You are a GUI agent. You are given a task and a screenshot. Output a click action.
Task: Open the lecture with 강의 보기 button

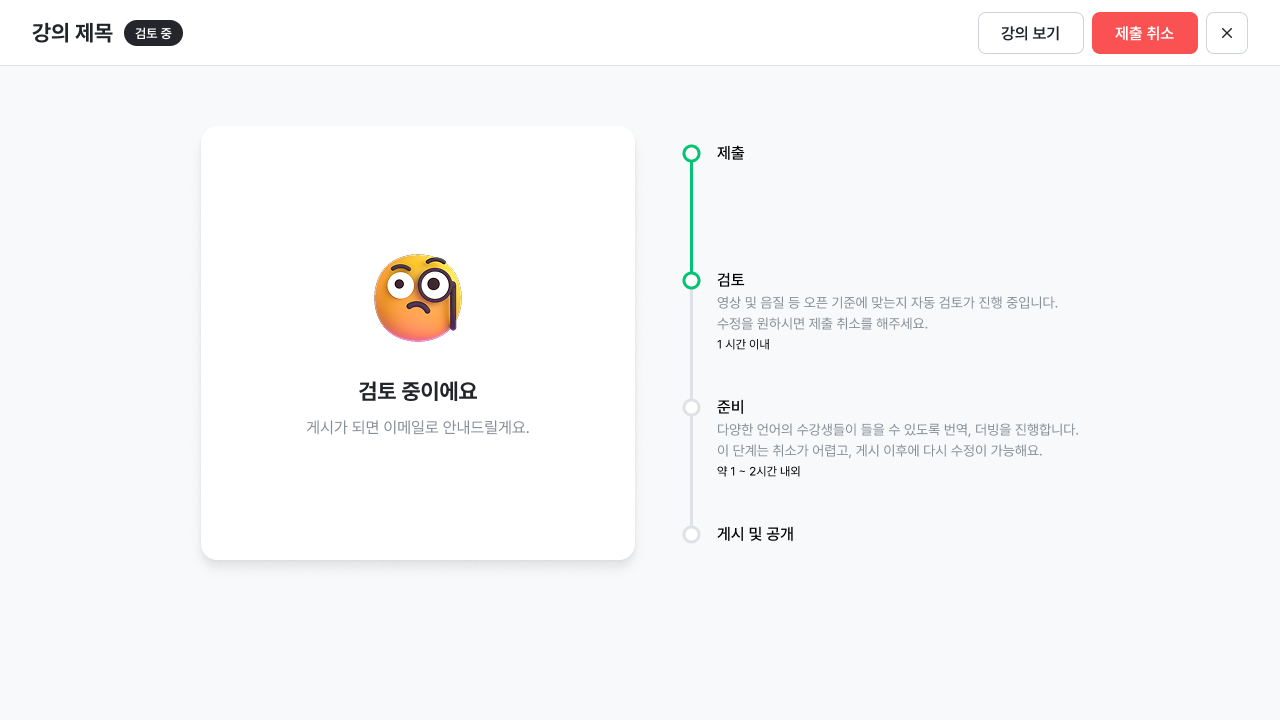1030,33
